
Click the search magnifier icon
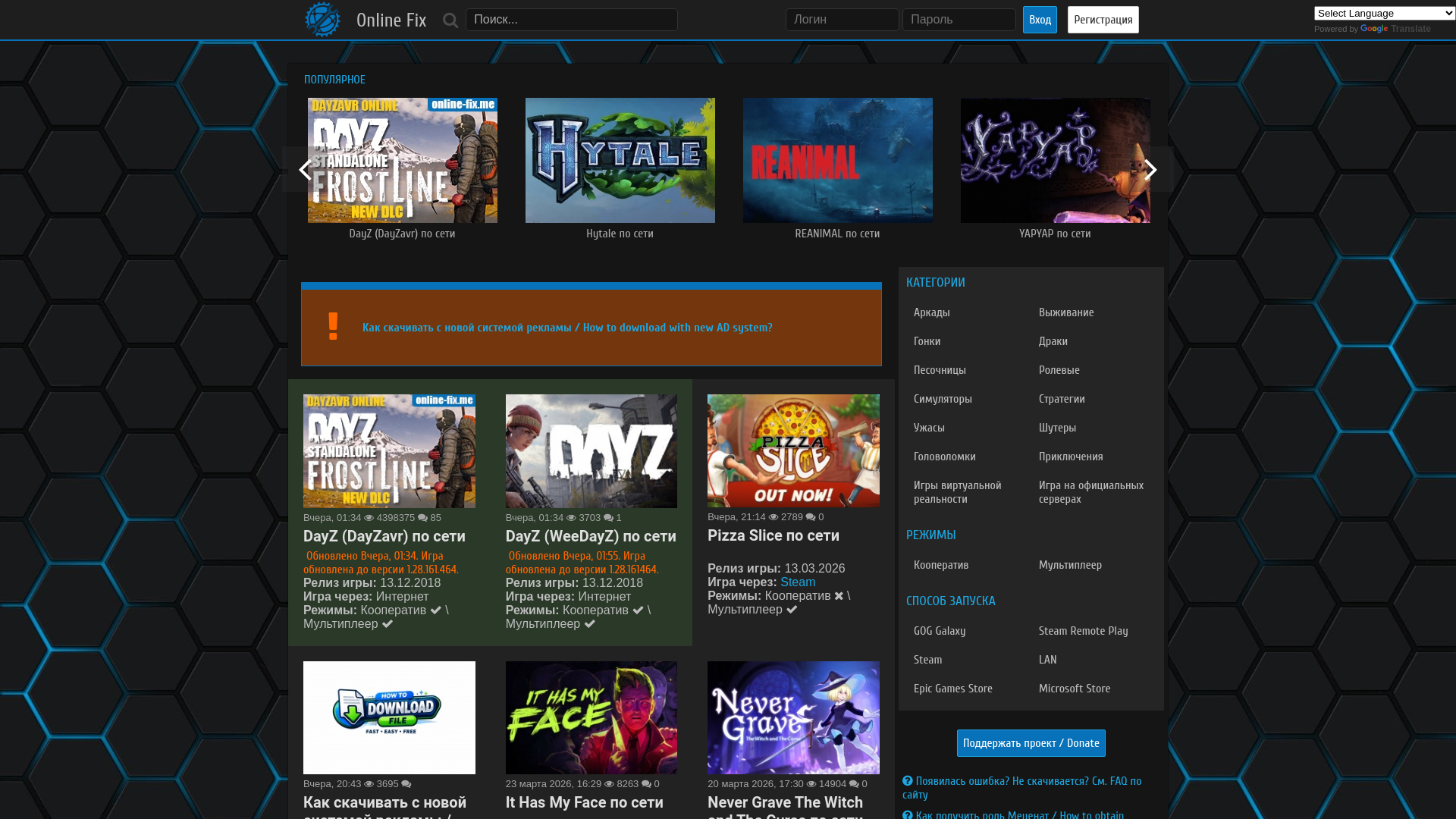[x=450, y=20]
